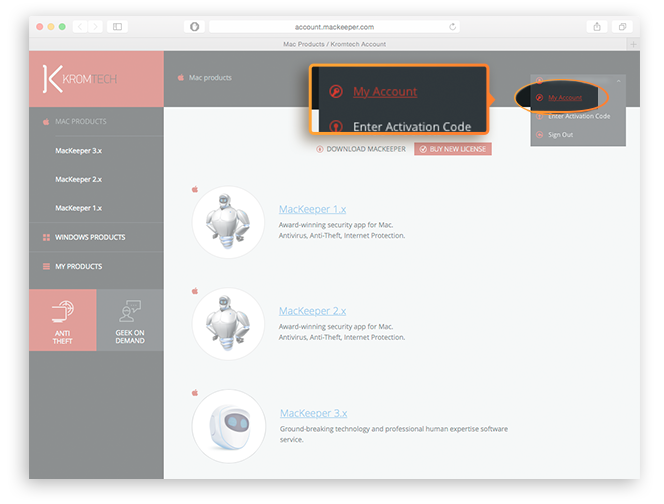Select MacKeeper 2.x in the sidebar

[78, 180]
